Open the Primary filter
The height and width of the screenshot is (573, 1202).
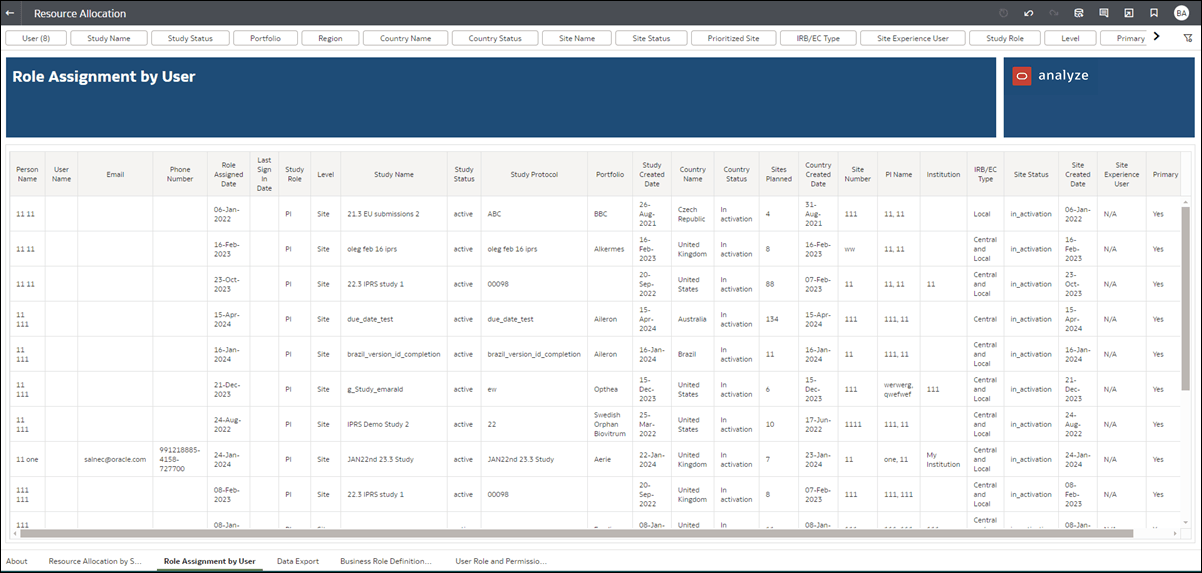(x=1124, y=38)
